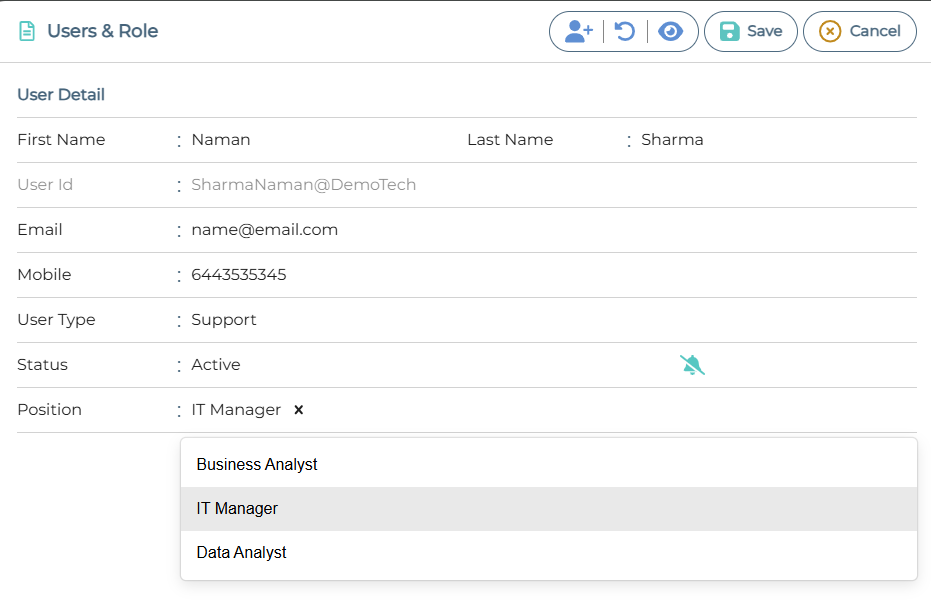Screen dimensions: 931x609
Task: Choose IT Manager in the dropdown list
Action: tap(237, 509)
